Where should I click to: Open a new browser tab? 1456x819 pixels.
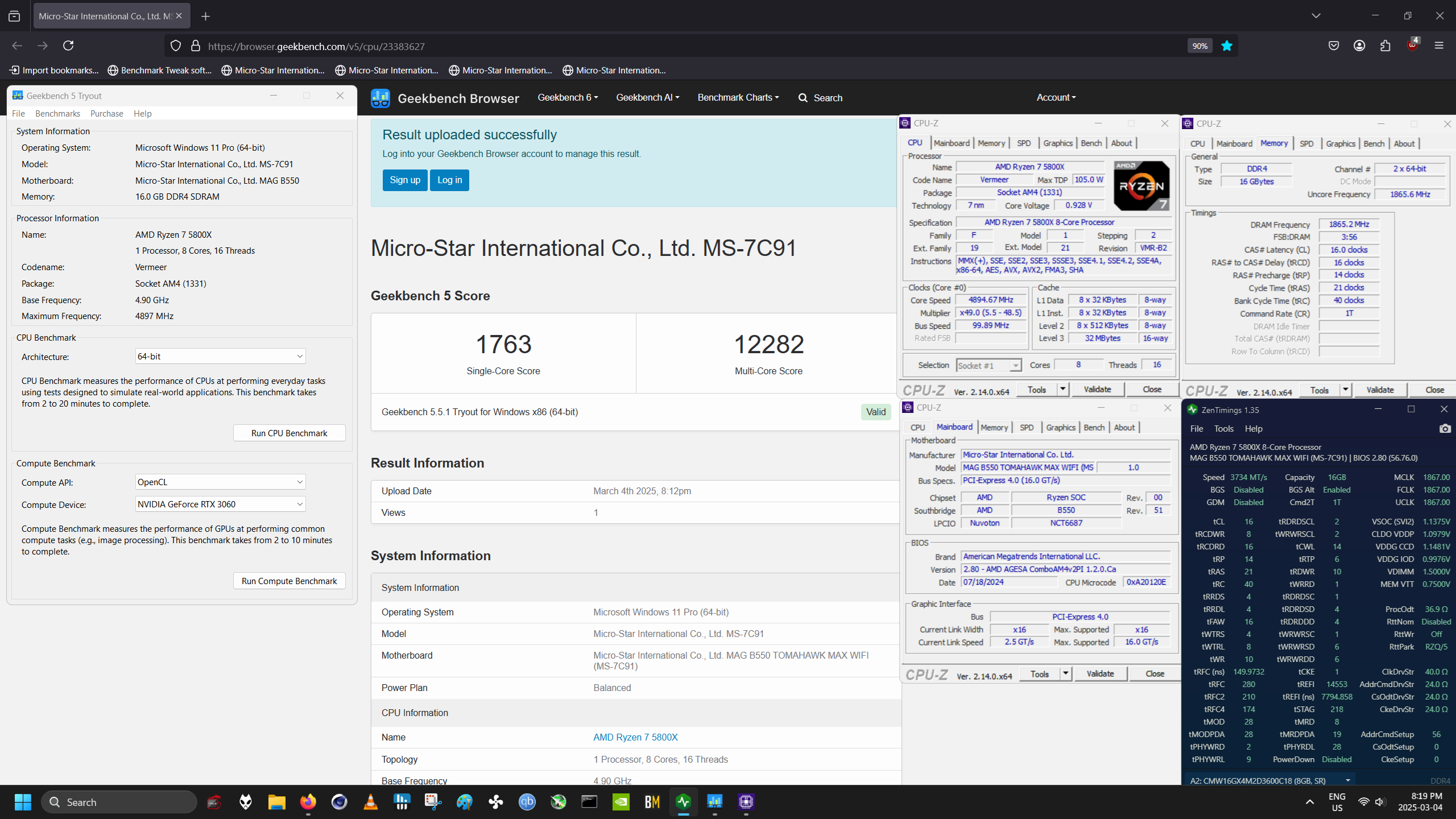206,16
